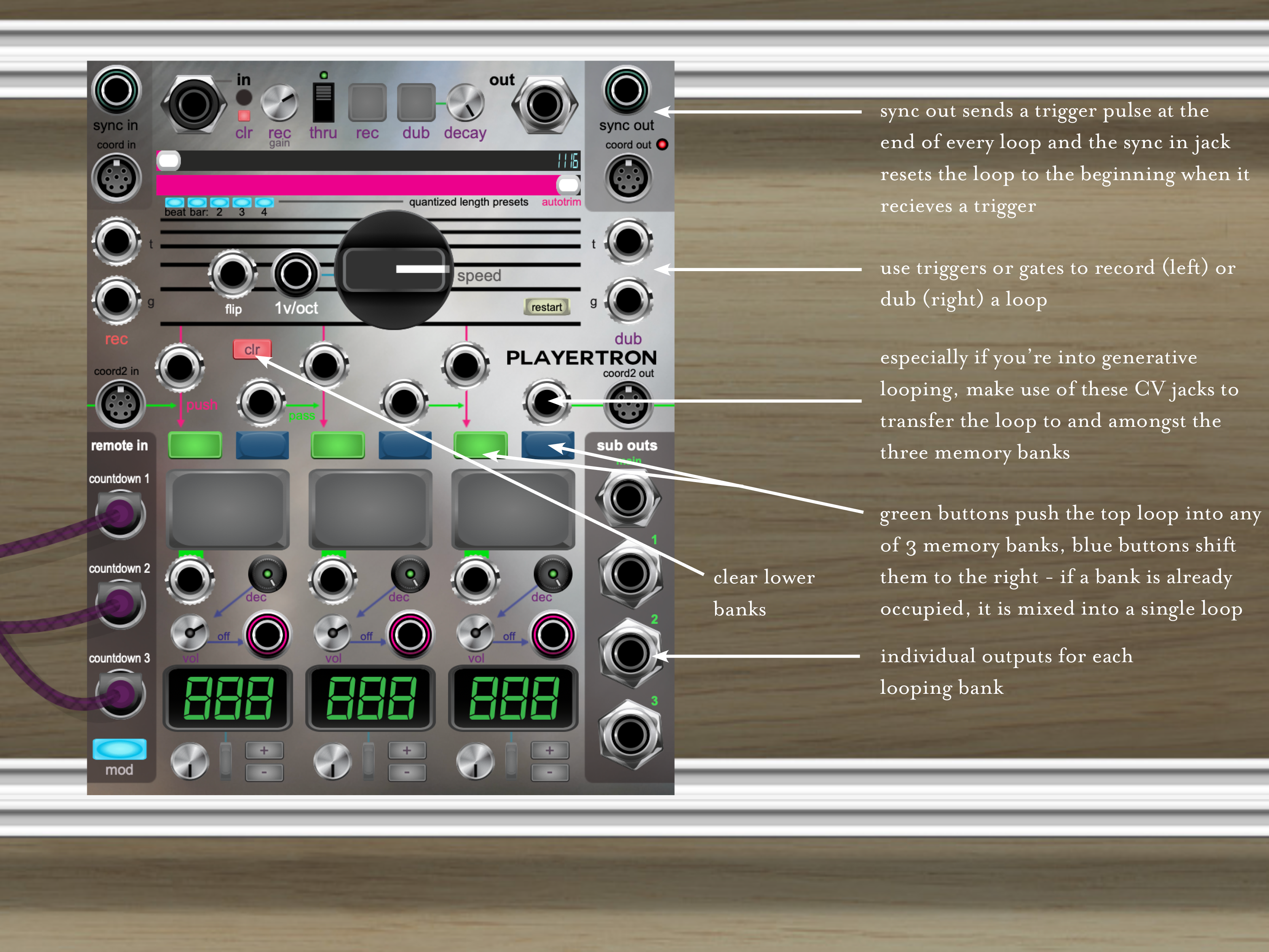The image size is (1269, 952).
Task: Click the sync in jack
Action: click(x=117, y=90)
